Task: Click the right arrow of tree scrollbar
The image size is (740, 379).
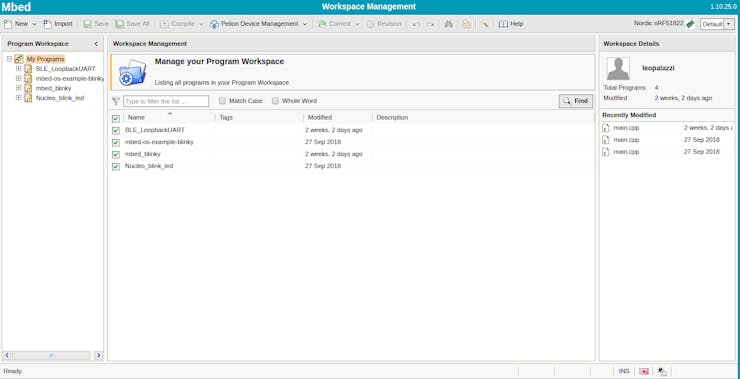Action: pyautogui.click(x=98, y=355)
